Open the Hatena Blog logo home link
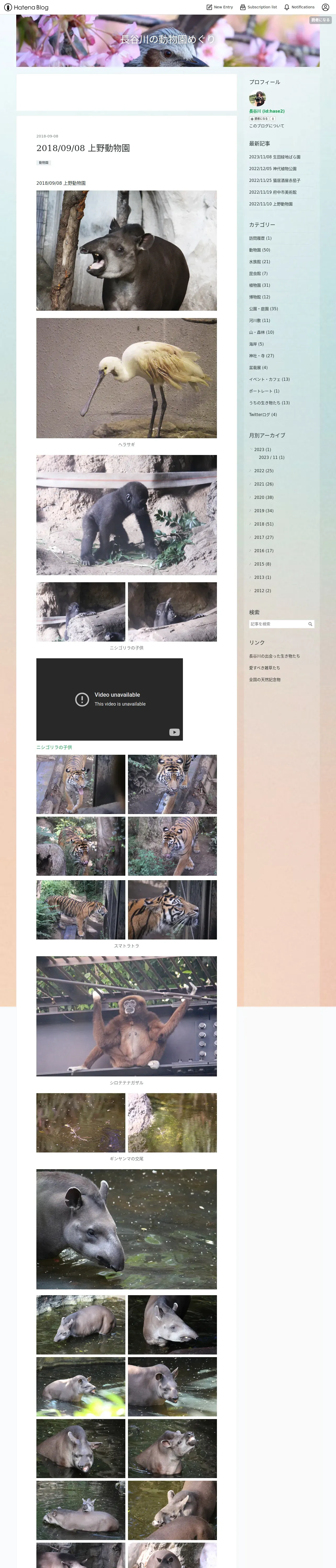Screen dimensions: 336x1568 coord(26,7)
